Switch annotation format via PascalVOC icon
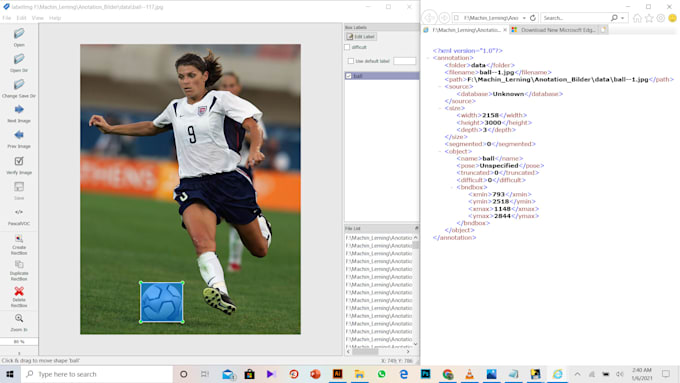Image resolution: width=680 pixels, height=383 pixels. tap(19, 213)
